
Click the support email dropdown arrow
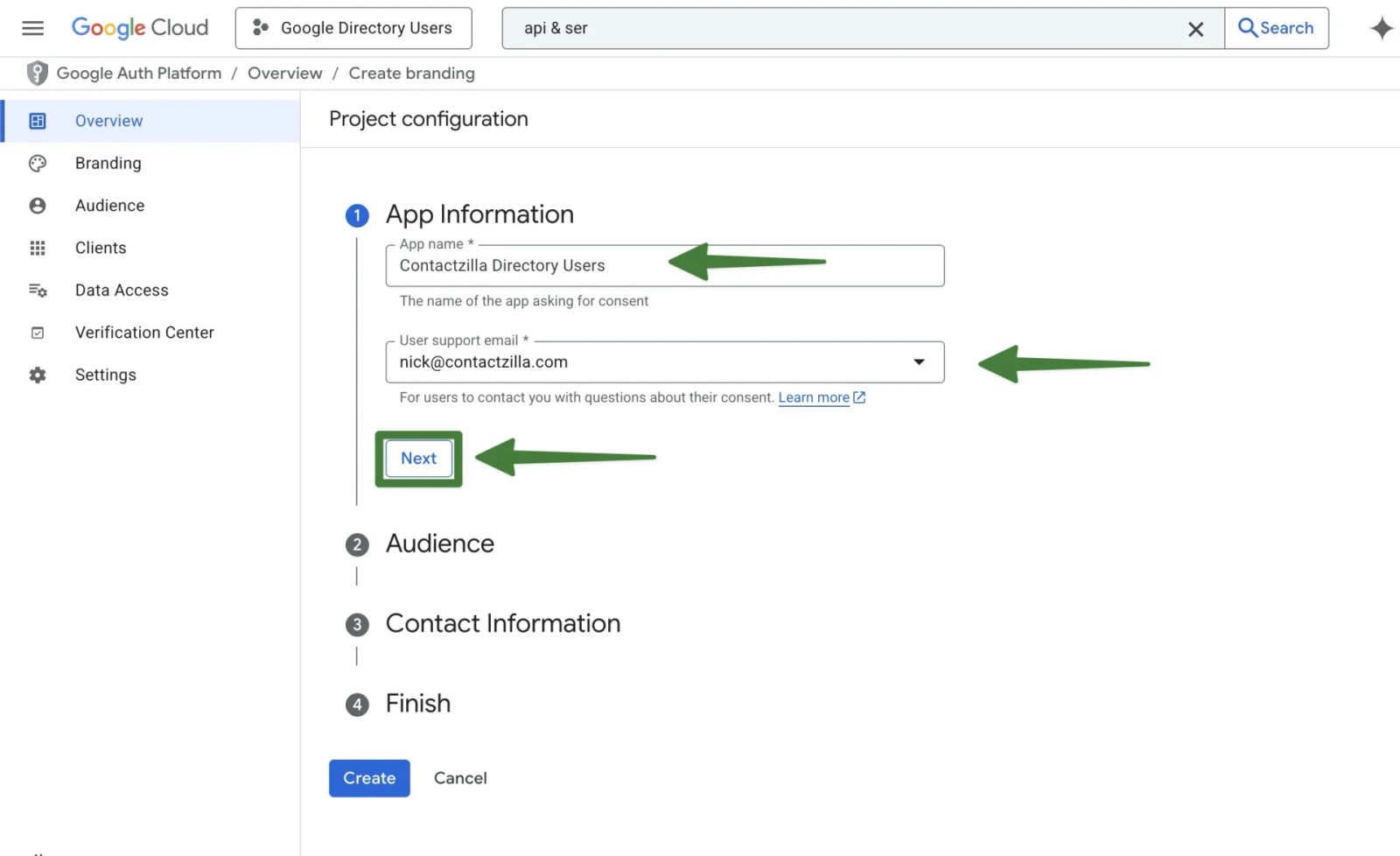click(x=919, y=362)
